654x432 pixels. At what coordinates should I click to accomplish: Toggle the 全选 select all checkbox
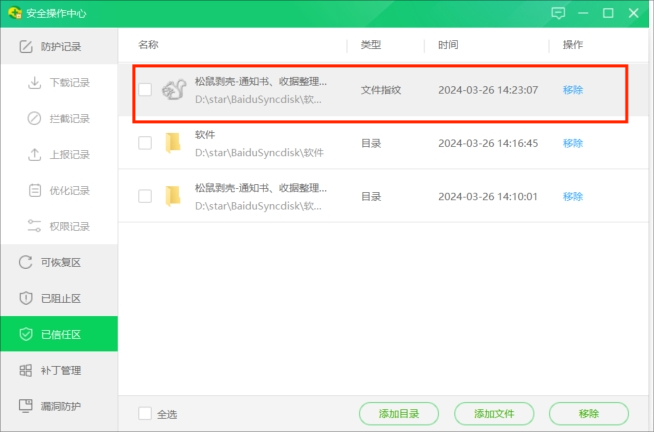(145, 414)
